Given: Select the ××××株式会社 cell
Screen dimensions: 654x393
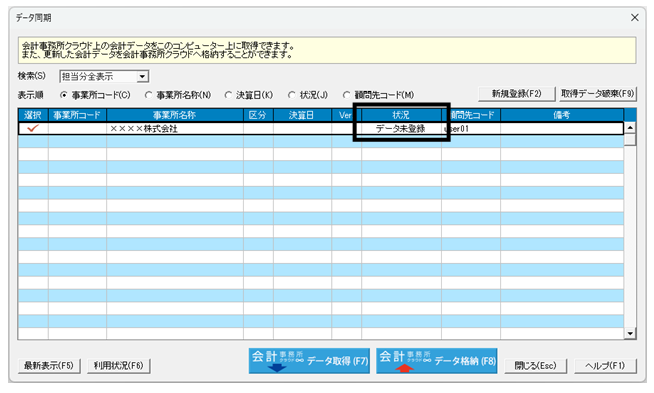Looking at the screenshot, I should [175, 128].
